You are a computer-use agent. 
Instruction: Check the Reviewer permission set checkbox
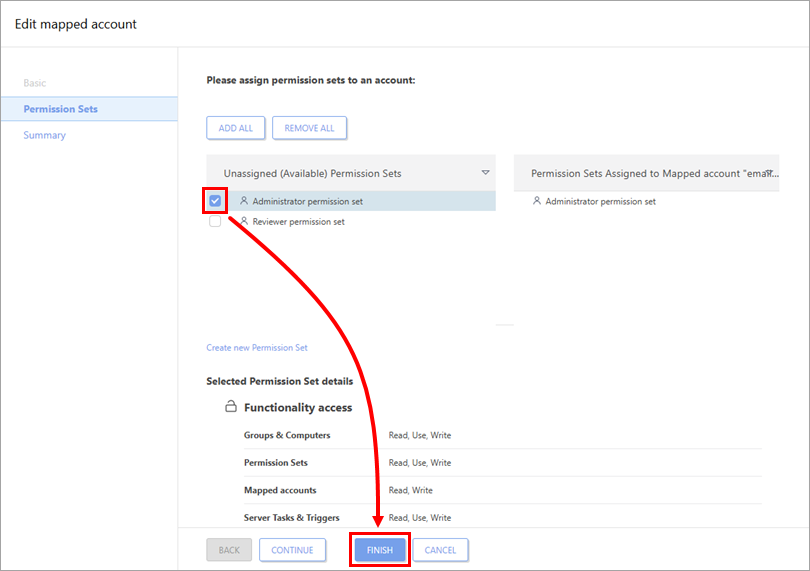[x=215, y=222]
